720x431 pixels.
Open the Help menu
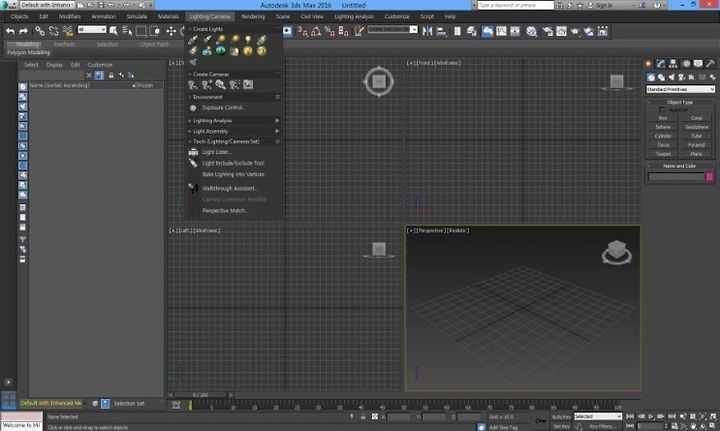pos(450,17)
